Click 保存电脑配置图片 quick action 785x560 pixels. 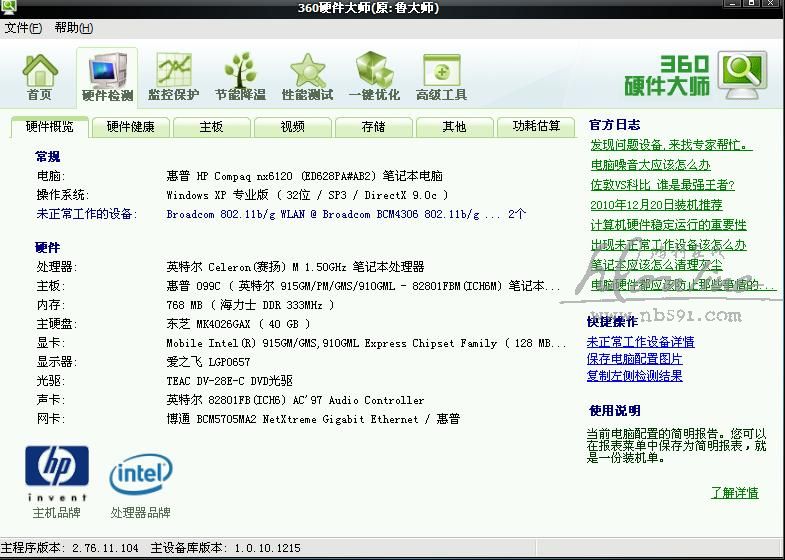tap(634, 359)
